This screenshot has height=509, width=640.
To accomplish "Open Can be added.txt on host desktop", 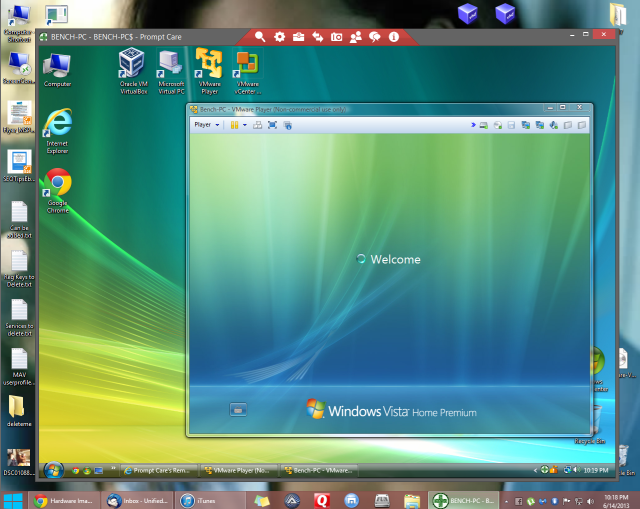I will [x=19, y=220].
